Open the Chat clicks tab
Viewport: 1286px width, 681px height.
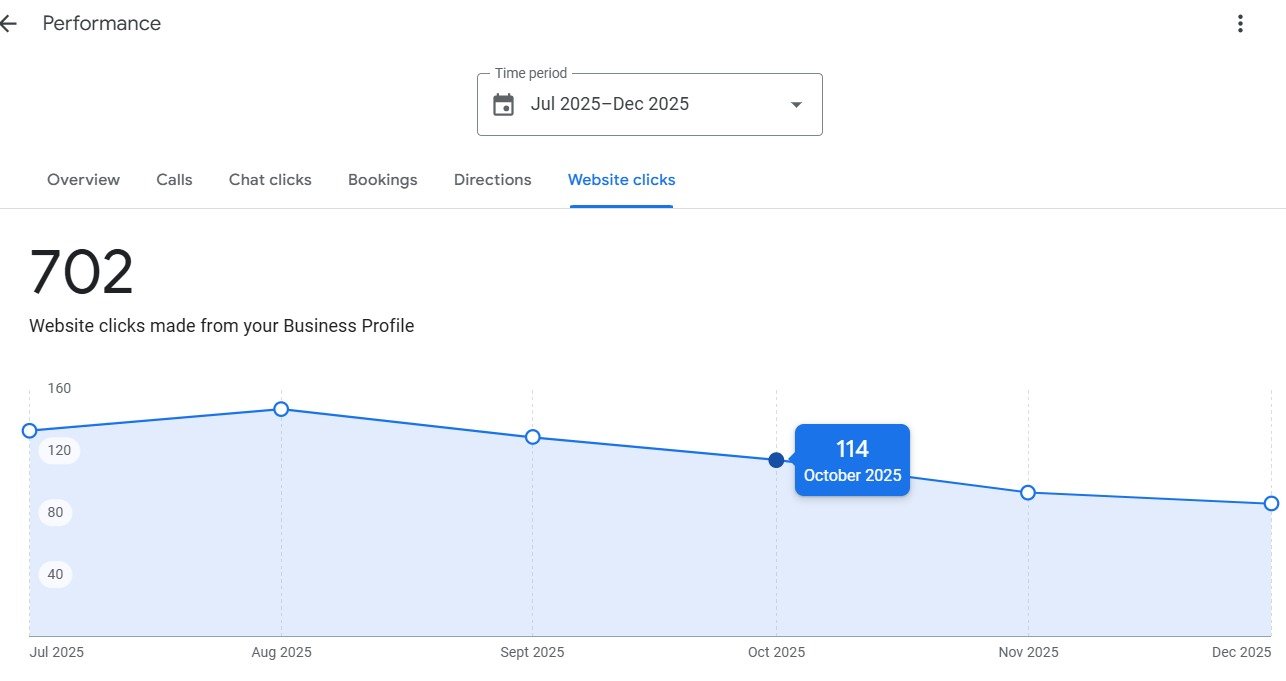270,180
